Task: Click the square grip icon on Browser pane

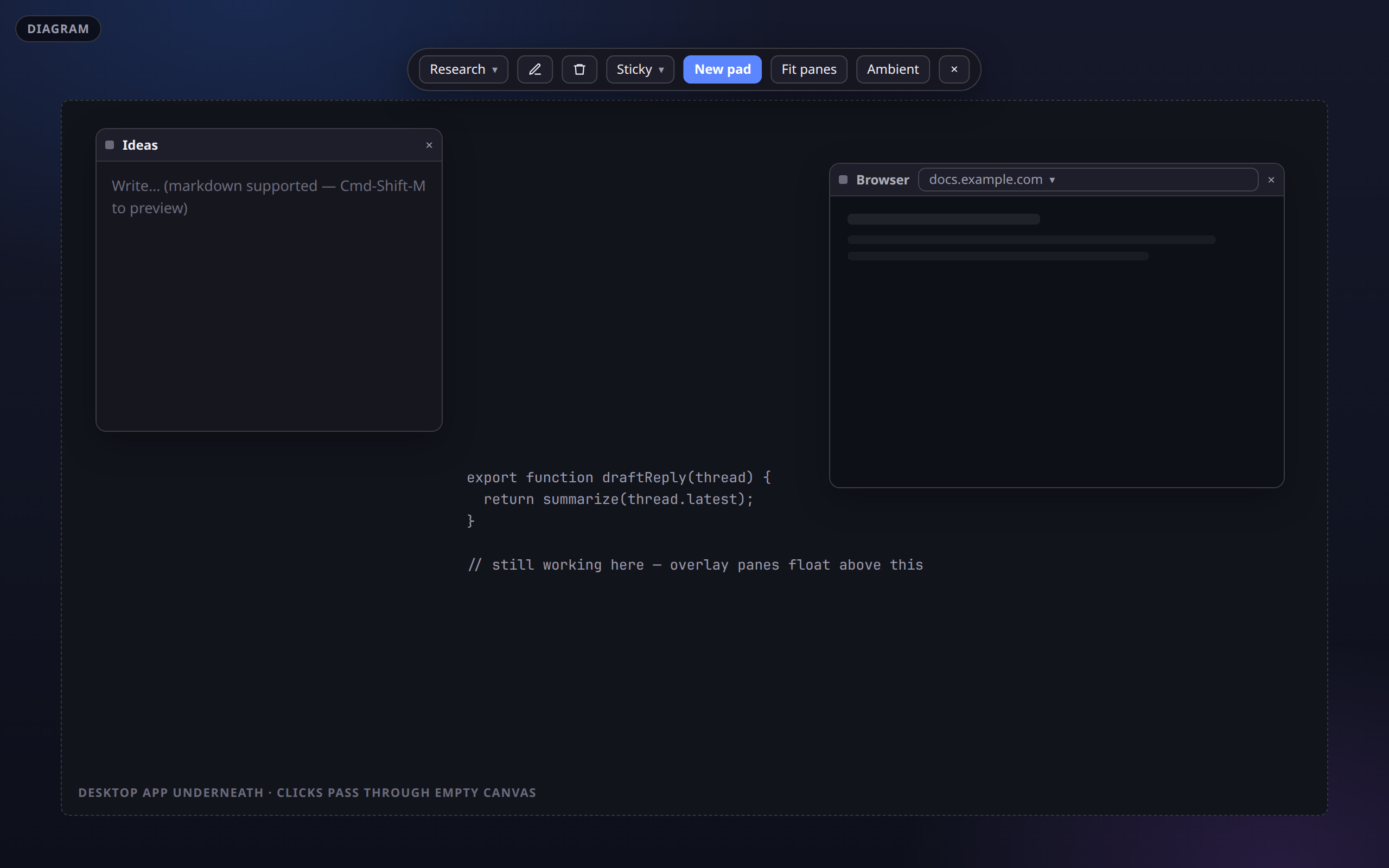Action: point(843,180)
